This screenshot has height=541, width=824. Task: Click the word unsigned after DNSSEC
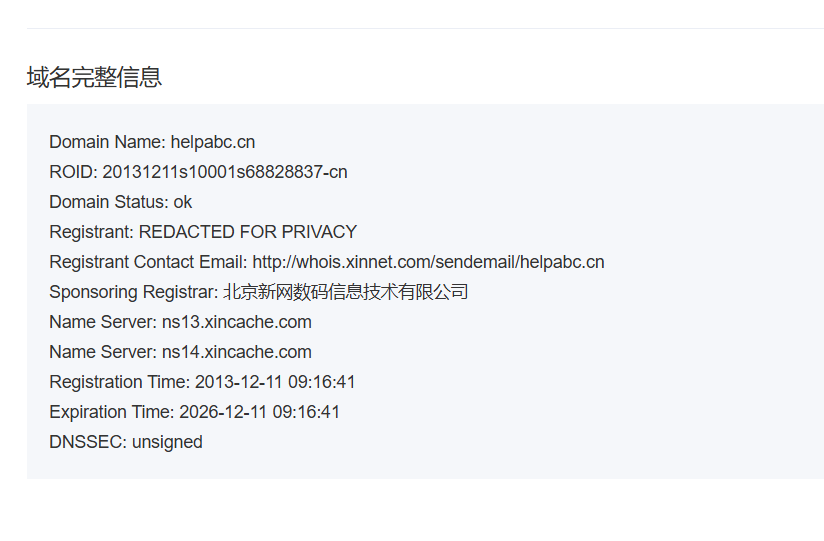(167, 442)
